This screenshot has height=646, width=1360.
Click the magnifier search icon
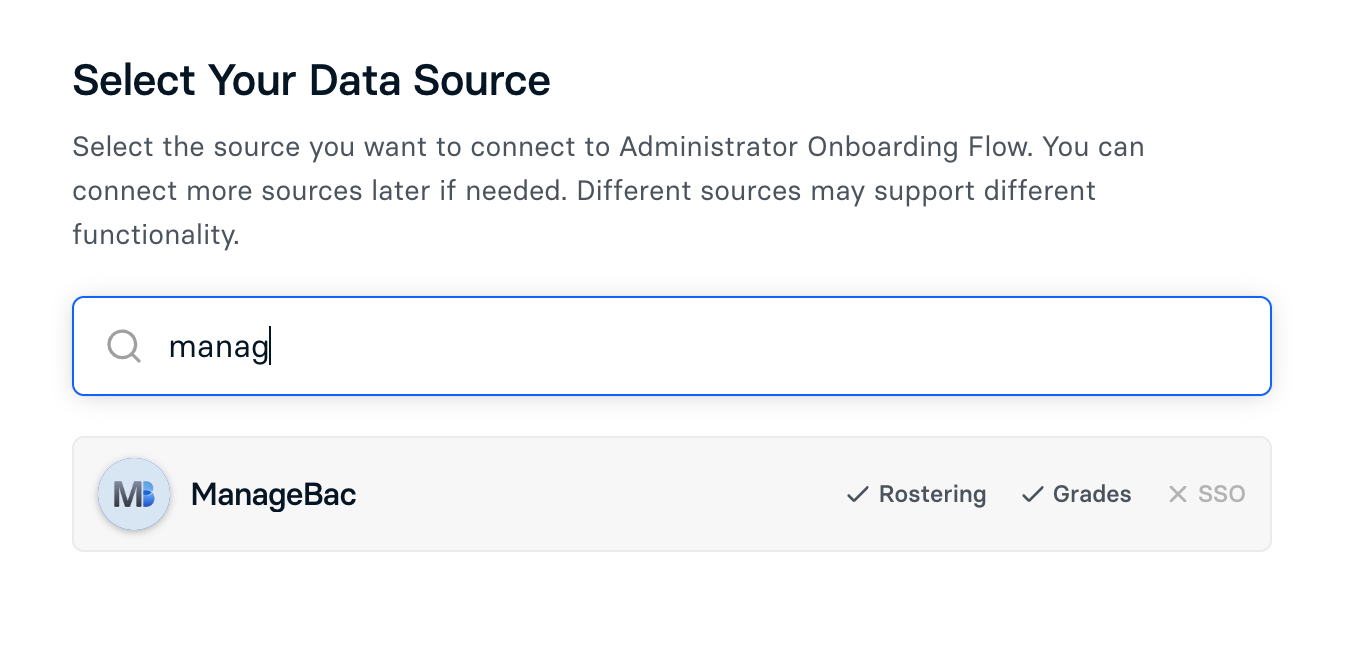(x=124, y=347)
